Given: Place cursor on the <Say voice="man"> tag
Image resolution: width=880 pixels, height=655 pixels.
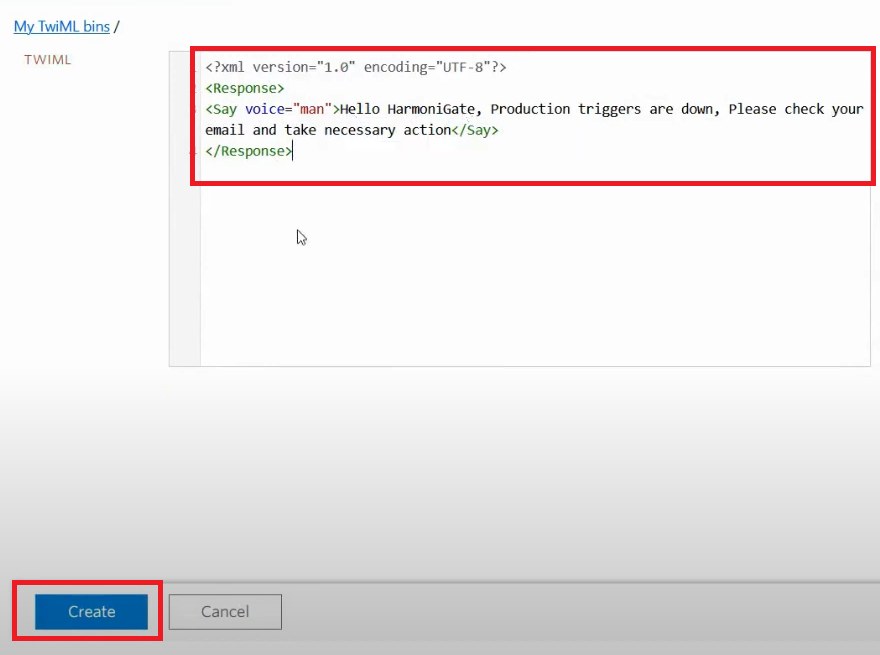Looking at the screenshot, I should (x=273, y=109).
